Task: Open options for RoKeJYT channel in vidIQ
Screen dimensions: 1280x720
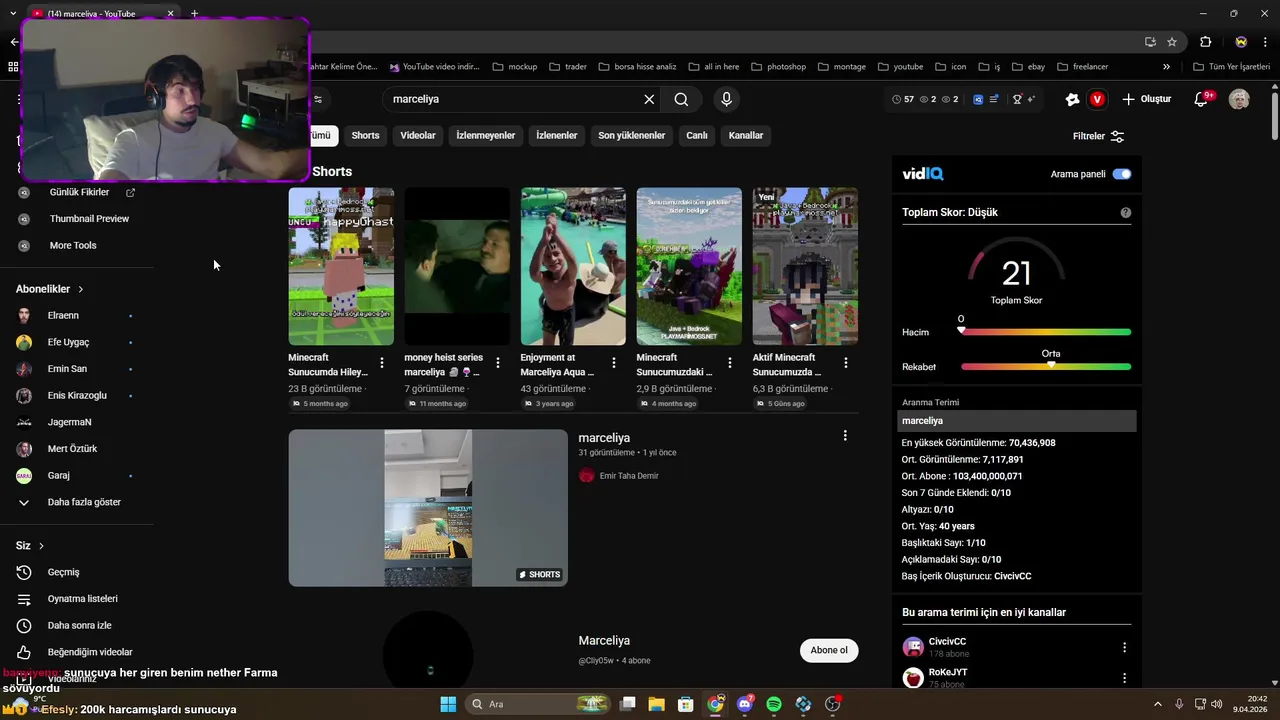Action: (1124, 678)
